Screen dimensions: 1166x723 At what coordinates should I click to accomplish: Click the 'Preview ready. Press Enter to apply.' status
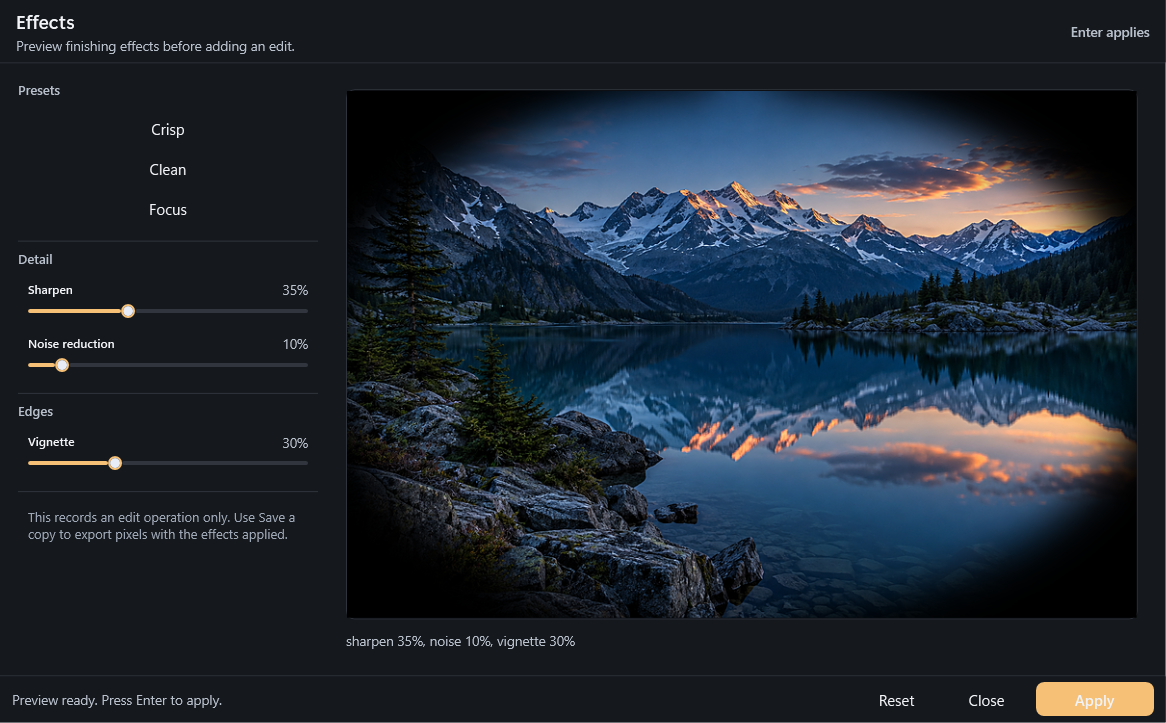point(117,701)
